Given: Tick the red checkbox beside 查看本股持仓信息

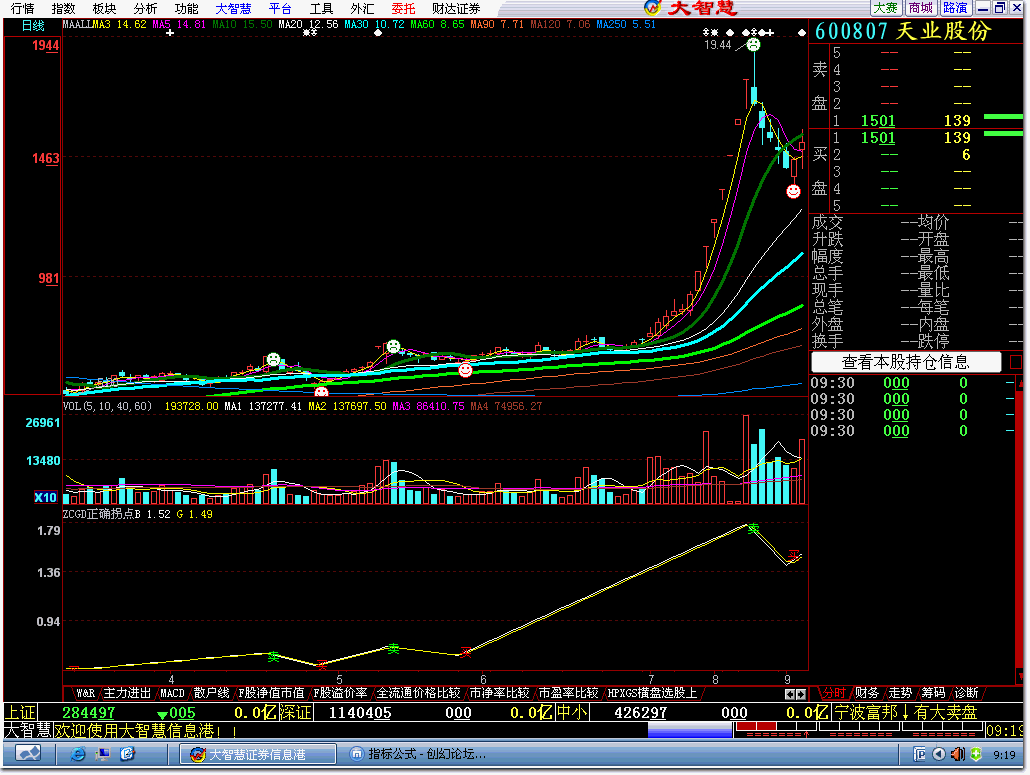Looking at the screenshot, I should click(x=1016, y=362).
